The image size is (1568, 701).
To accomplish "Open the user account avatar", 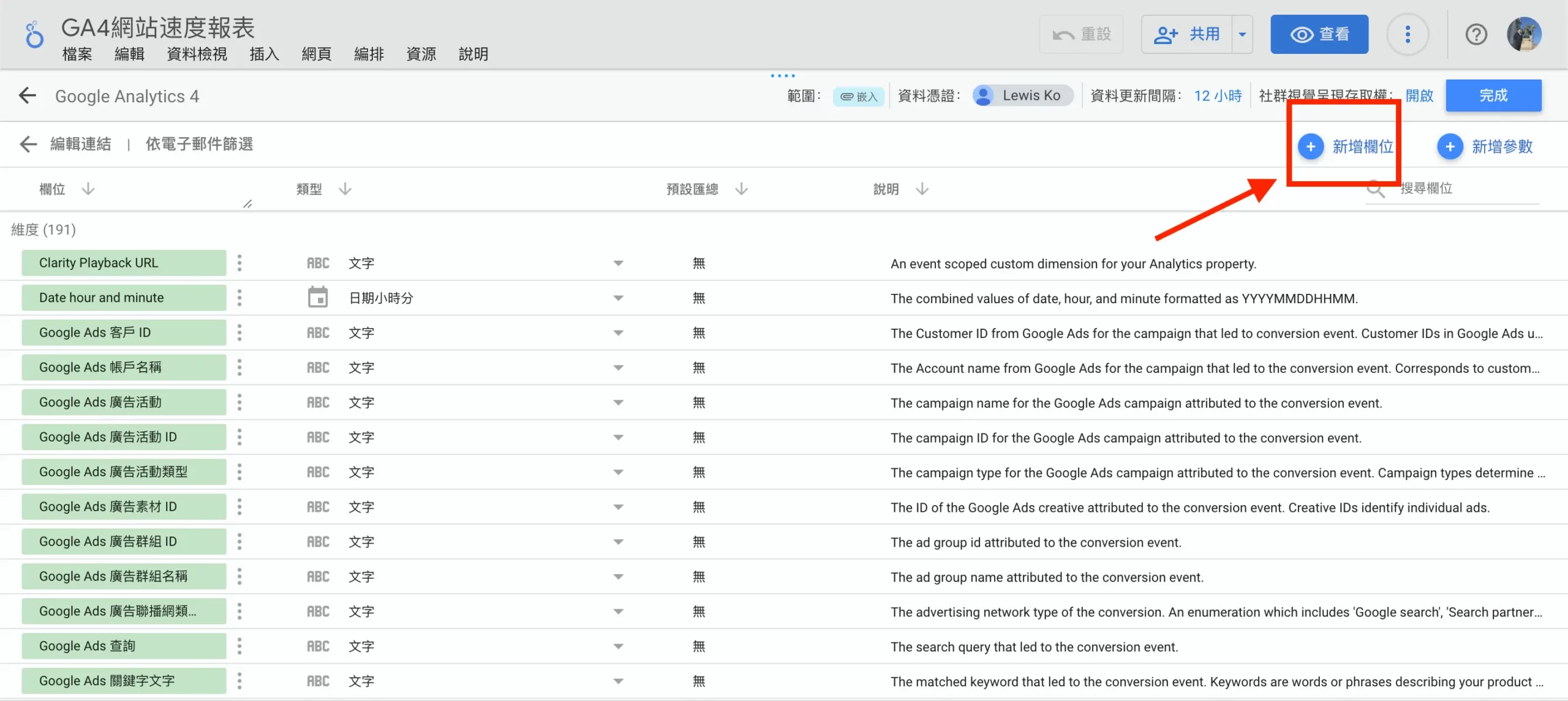I will (1524, 34).
